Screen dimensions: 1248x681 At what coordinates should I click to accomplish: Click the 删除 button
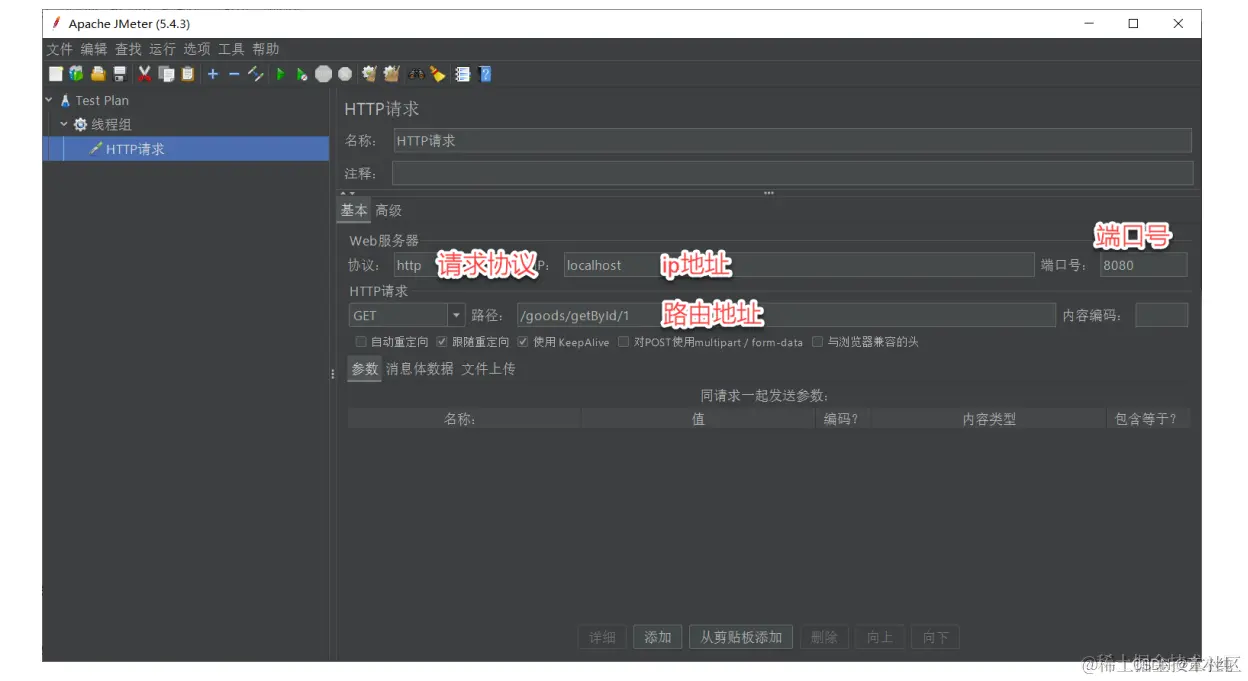[x=824, y=637]
